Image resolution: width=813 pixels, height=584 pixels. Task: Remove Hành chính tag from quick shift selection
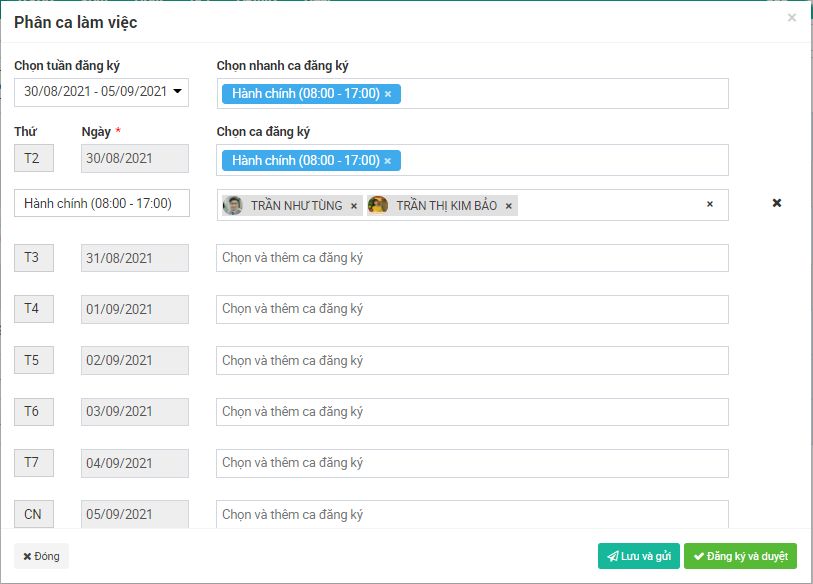388,94
